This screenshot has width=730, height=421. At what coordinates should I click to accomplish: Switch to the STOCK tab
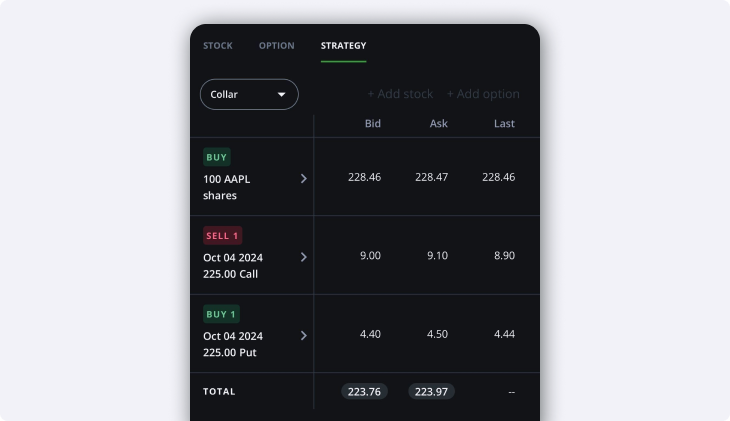click(218, 46)
